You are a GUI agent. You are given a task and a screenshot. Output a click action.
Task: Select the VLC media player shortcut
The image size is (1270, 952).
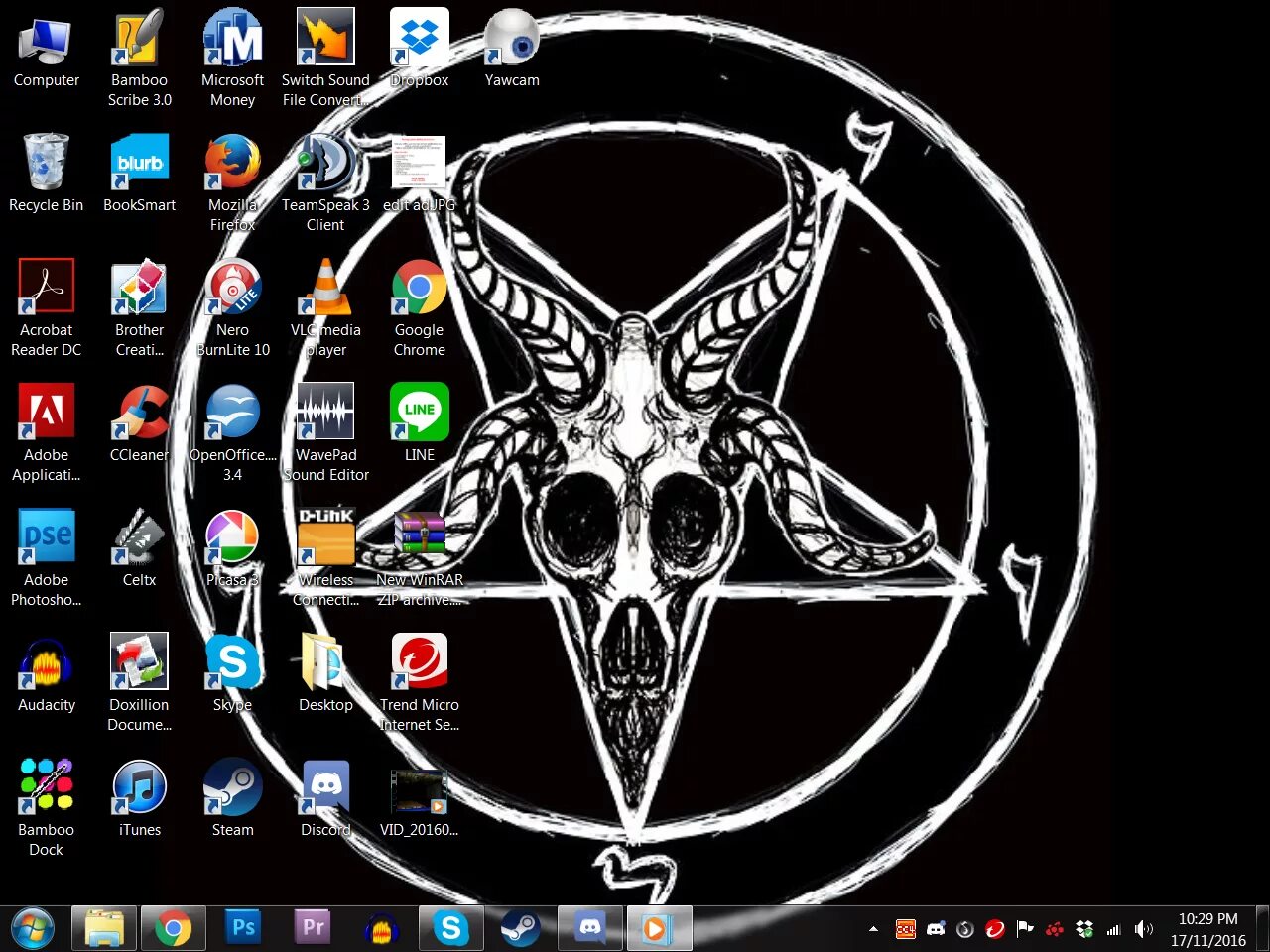(325, 309)
